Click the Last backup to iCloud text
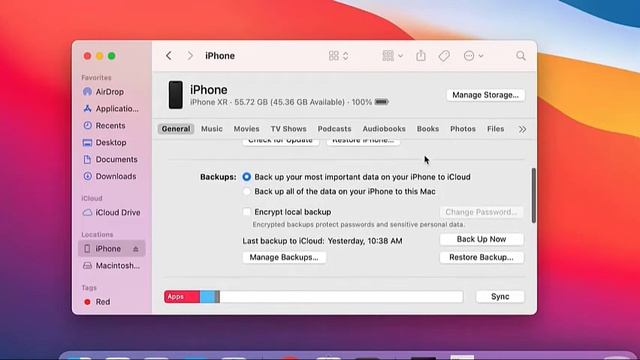640x360 pixels. coord(322,241)
